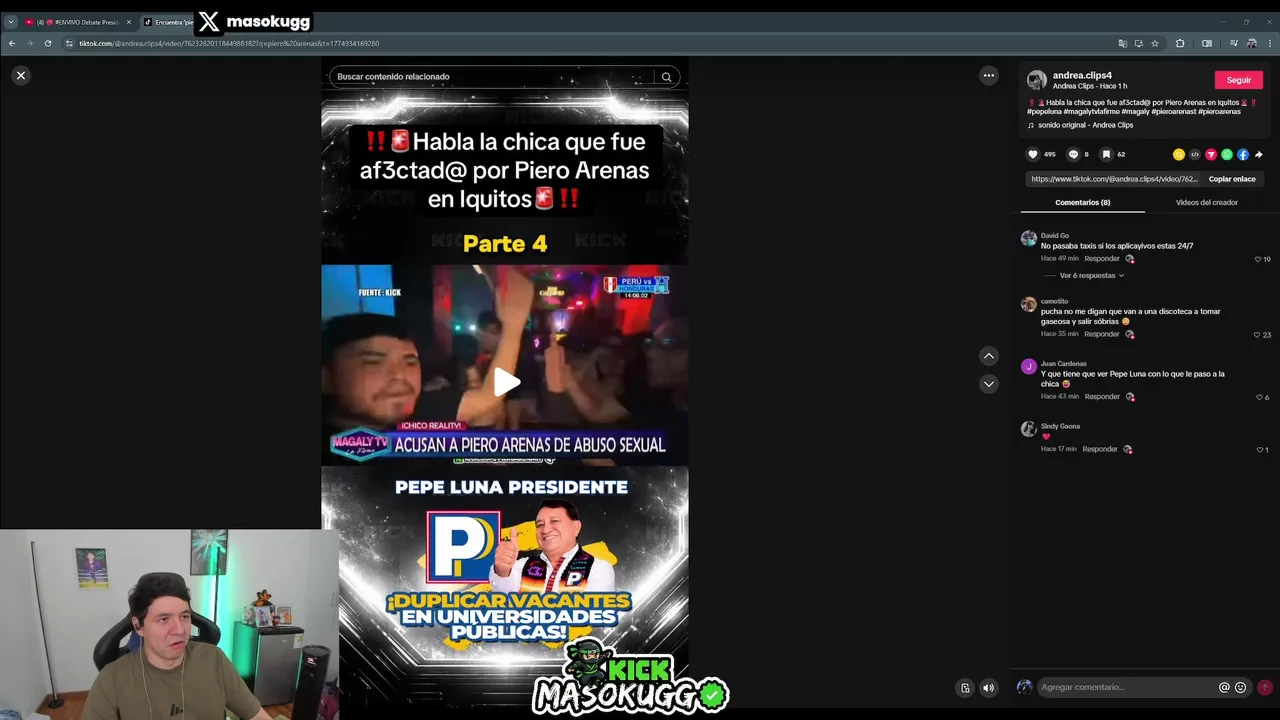Toggle video mute with the speaker icon
Screen dimensions: 1280x720
988,688
